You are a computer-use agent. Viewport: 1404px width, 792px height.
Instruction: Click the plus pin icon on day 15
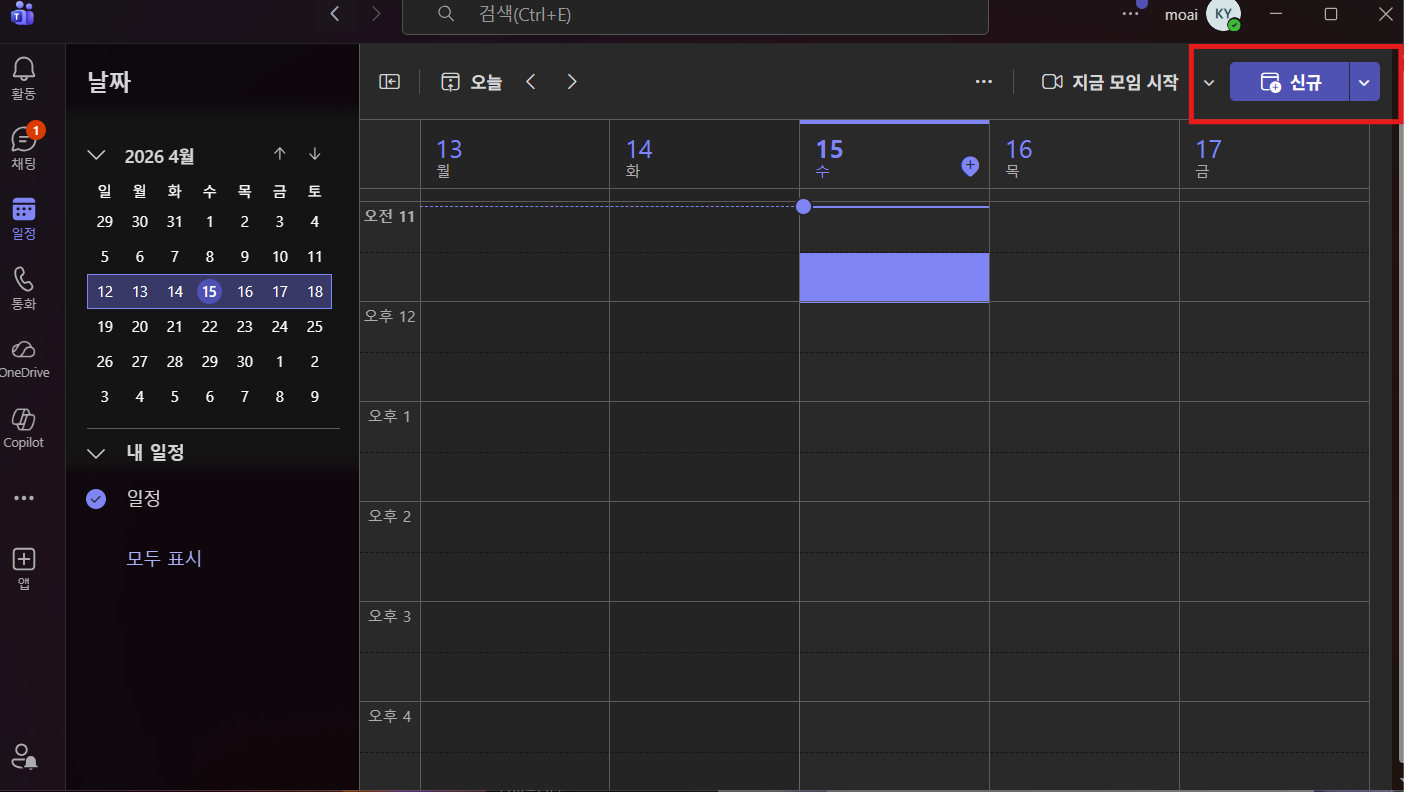point(969,167)
